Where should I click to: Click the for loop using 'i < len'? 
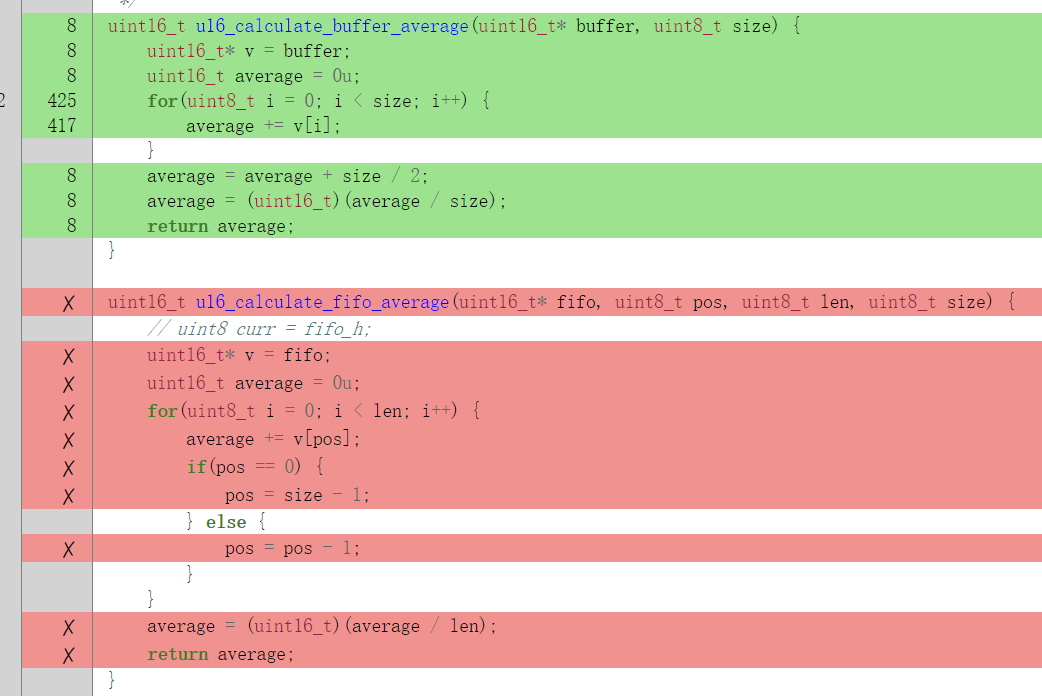(313, 411)
